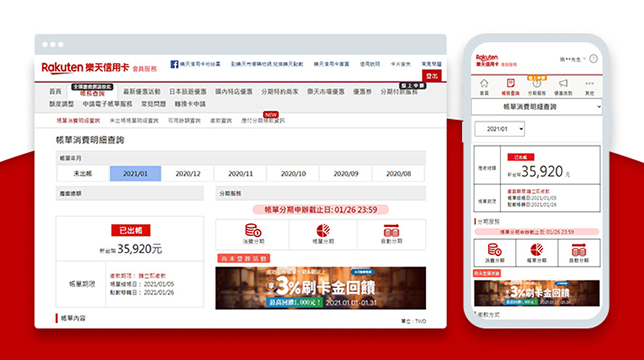
Task: Click the 使用說明 header link
Action: (370, 64)
